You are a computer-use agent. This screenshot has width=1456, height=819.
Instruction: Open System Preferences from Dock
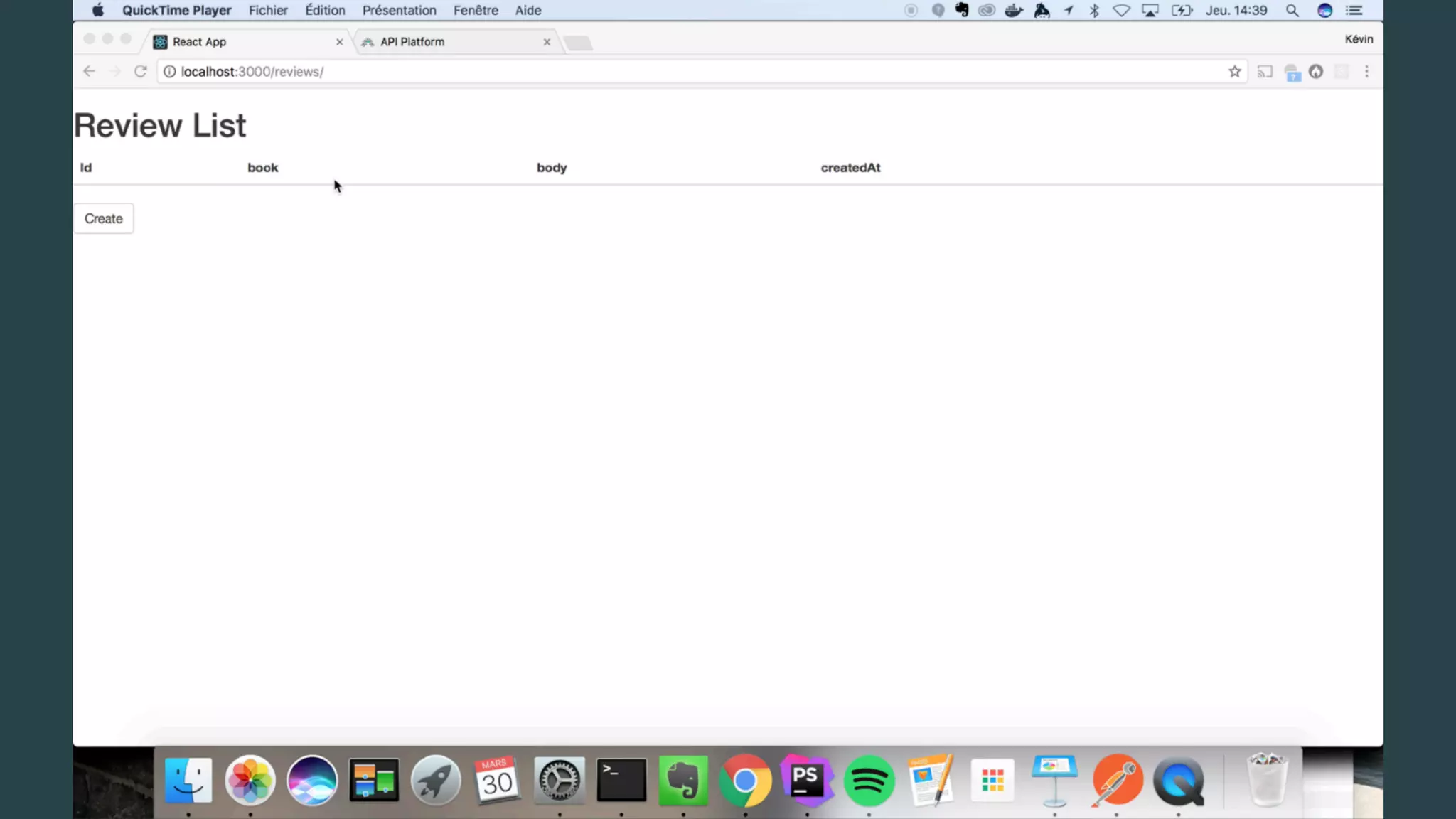coord(560,781)
